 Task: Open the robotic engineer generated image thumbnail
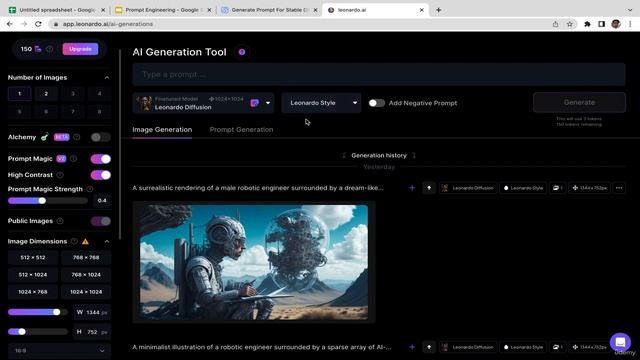[x=254, y=262]
